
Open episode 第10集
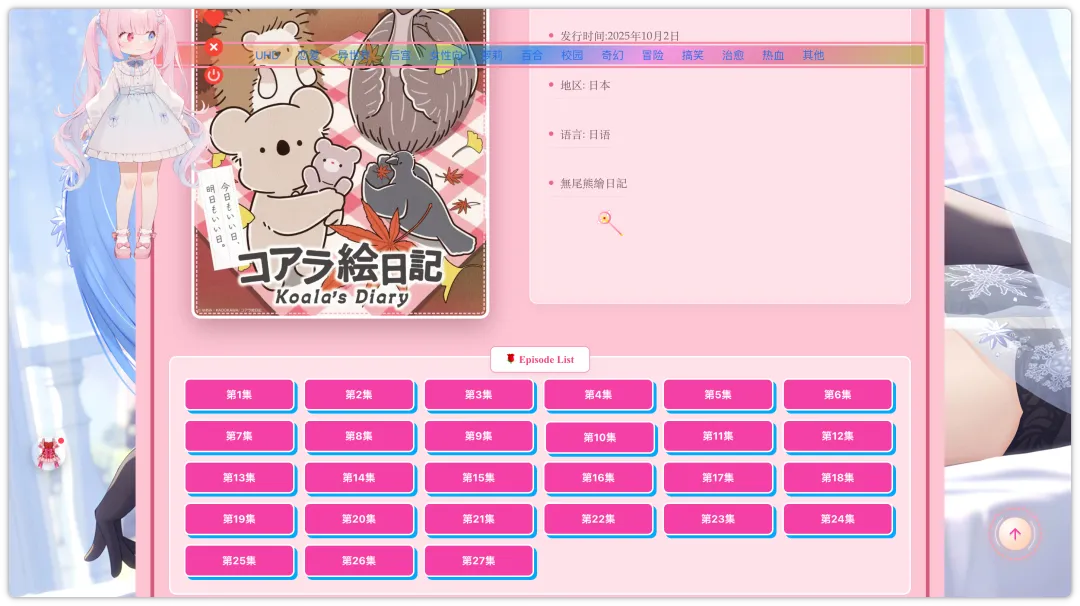[599, 437]
